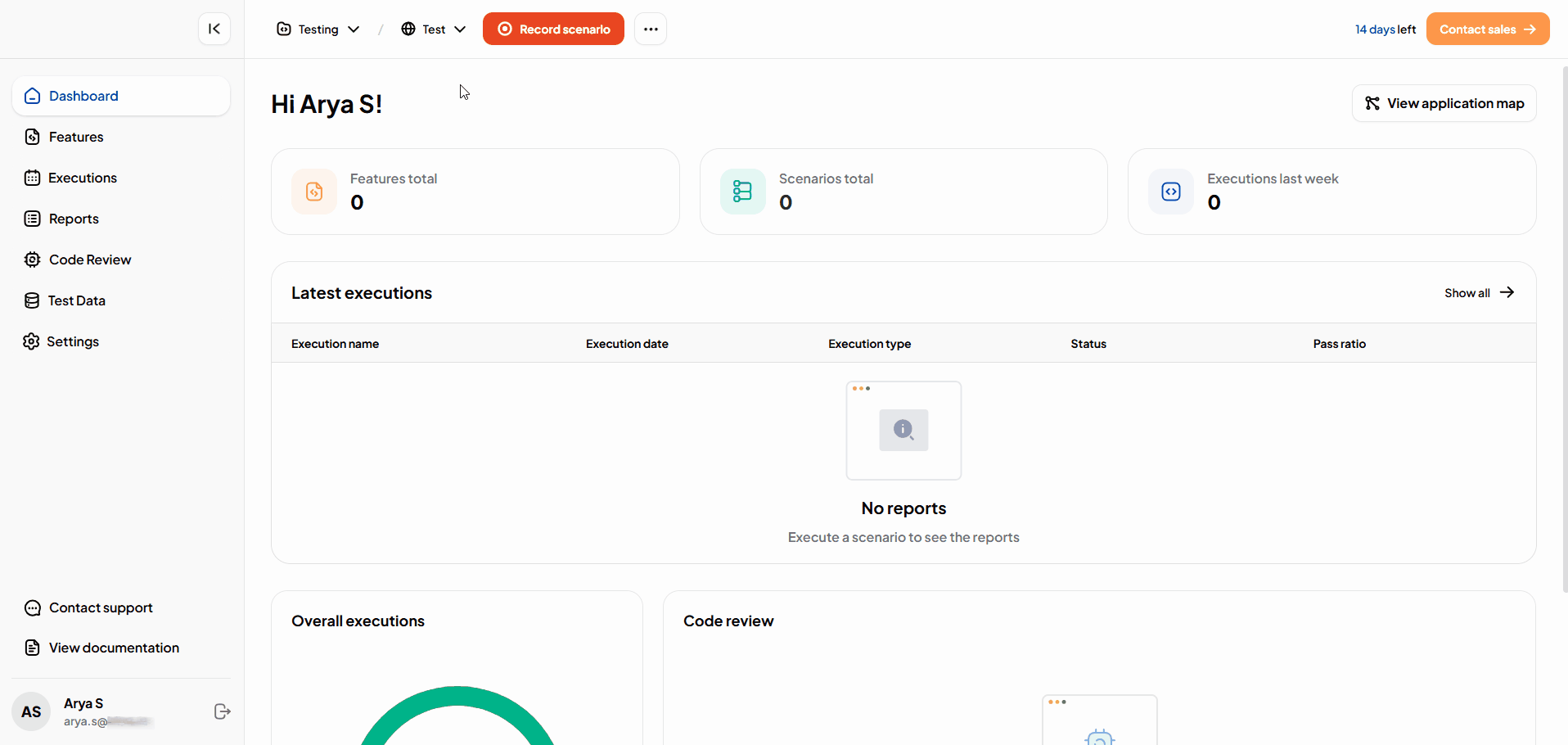Click the No reports placeholder image
The width and height of the screenshot is (1568, 745).
(x=903, y=431)
